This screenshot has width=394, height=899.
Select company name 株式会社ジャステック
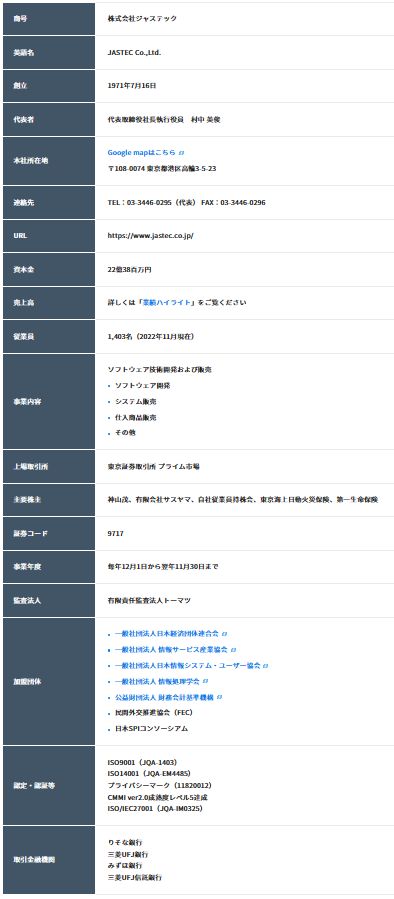(x=142, y=18)
